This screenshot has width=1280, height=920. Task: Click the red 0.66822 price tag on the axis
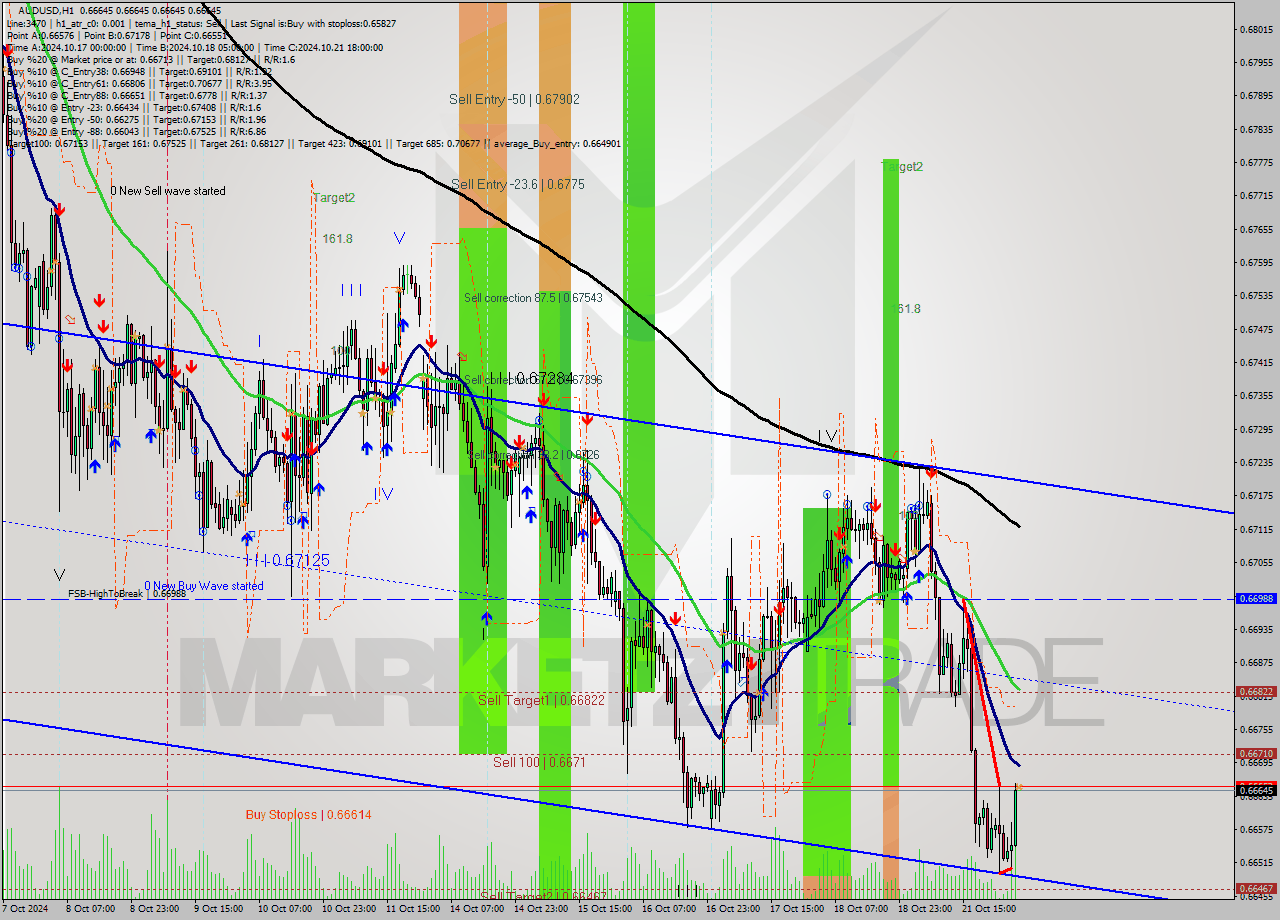(x=1257, y=691)
